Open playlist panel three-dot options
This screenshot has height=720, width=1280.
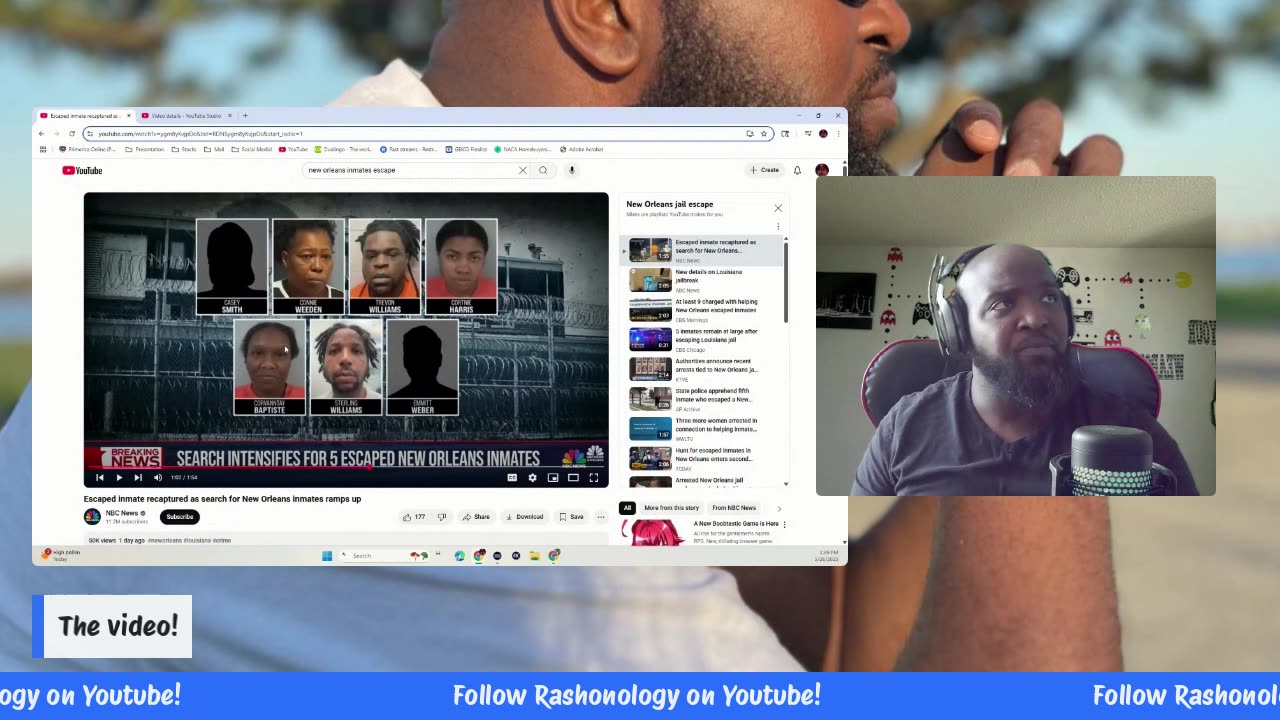click(x=778, y=226)
